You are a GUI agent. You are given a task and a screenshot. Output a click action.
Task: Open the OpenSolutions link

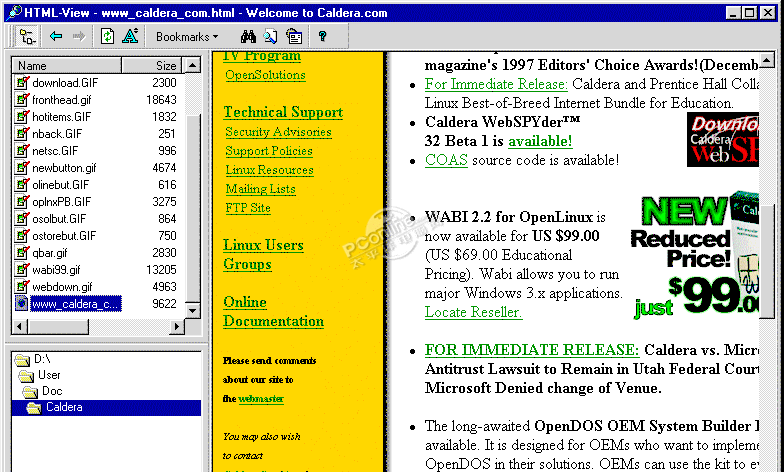[x=266, y=75]
